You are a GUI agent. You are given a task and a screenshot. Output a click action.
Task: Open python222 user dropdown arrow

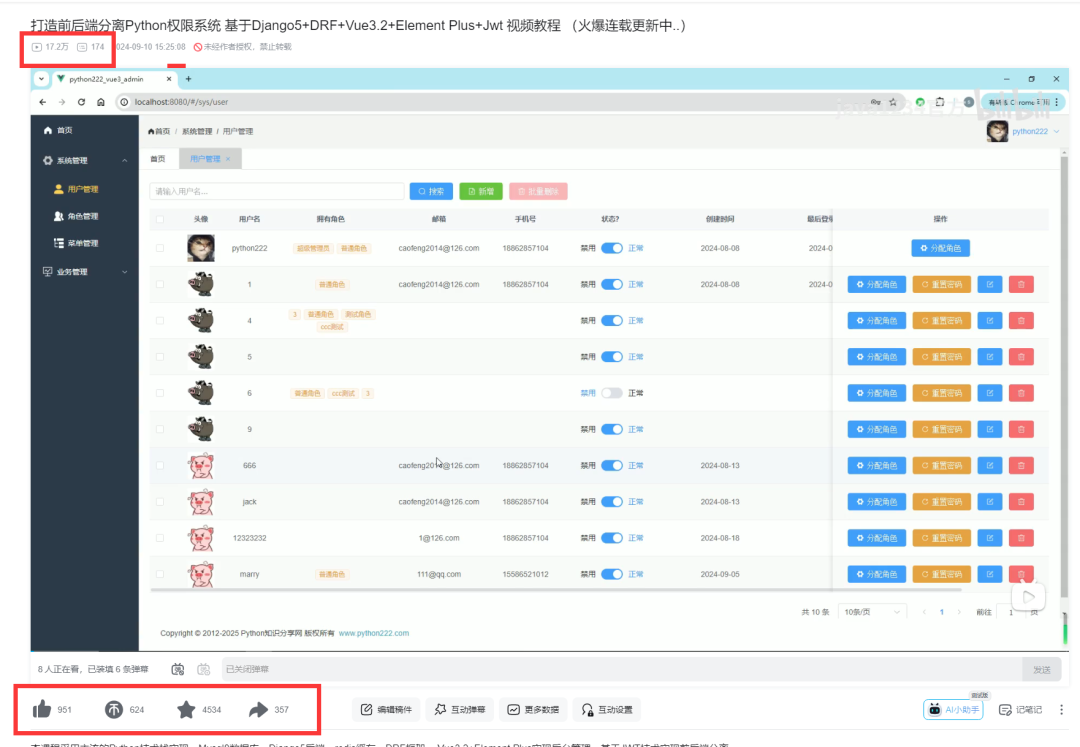click(x=1057, y=131)
